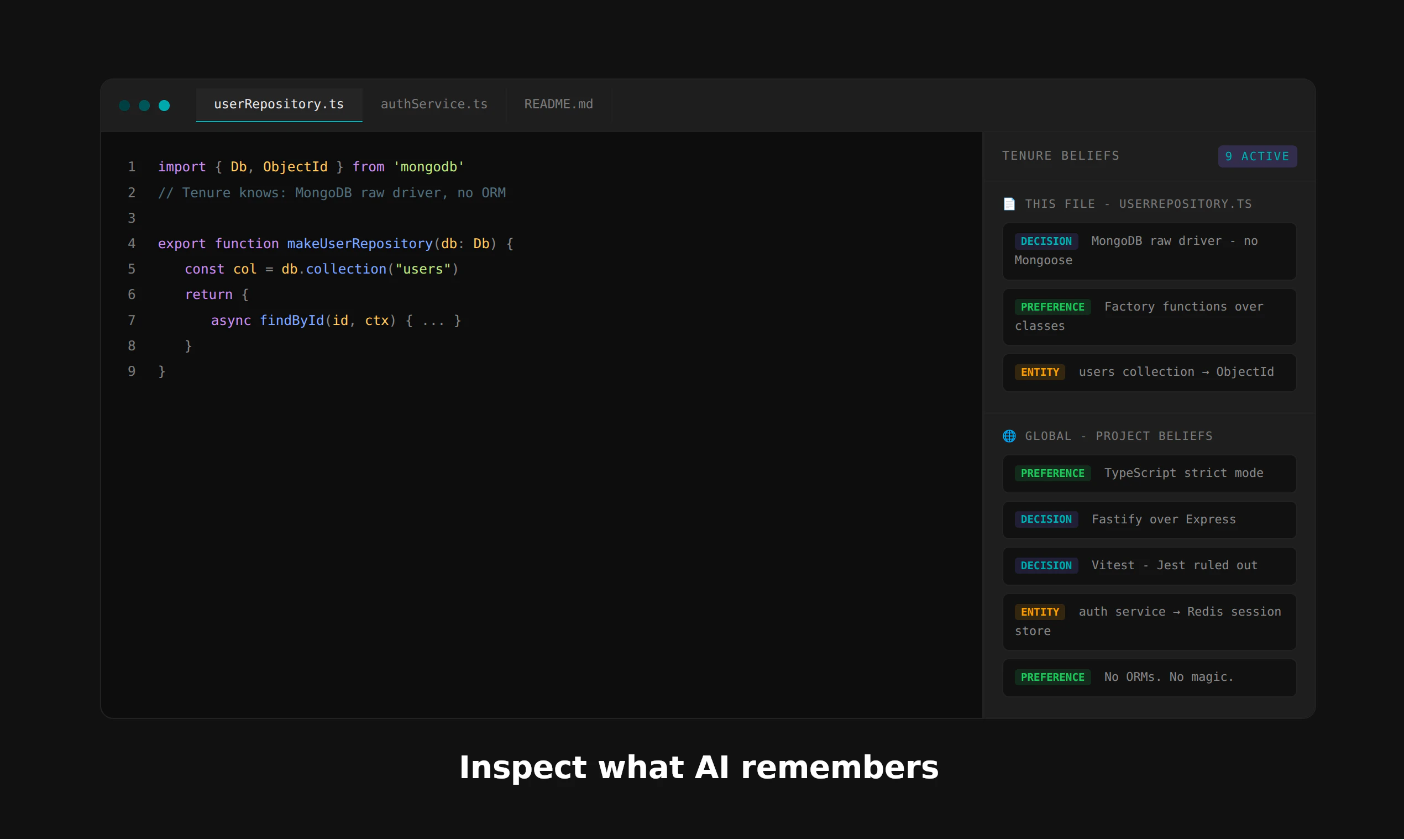Click DECISION tag on MongoDB raw driver card
1404x840 pixels.
pos(1046,242)
